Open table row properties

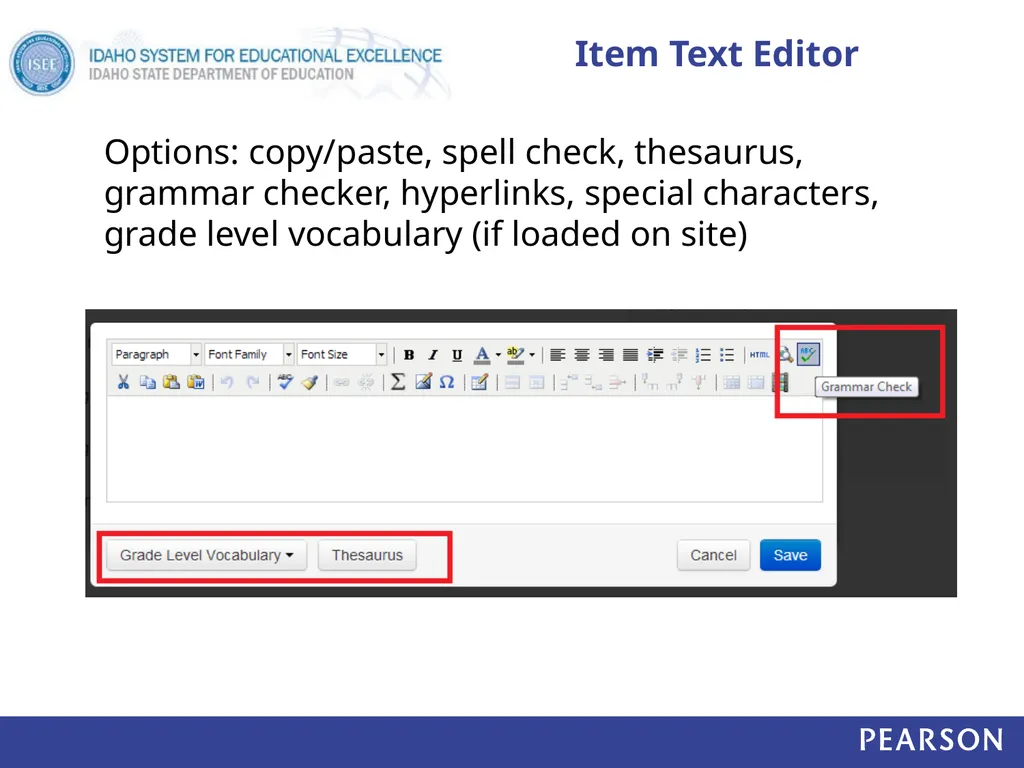pyautogui.click(x=513, y=382)
